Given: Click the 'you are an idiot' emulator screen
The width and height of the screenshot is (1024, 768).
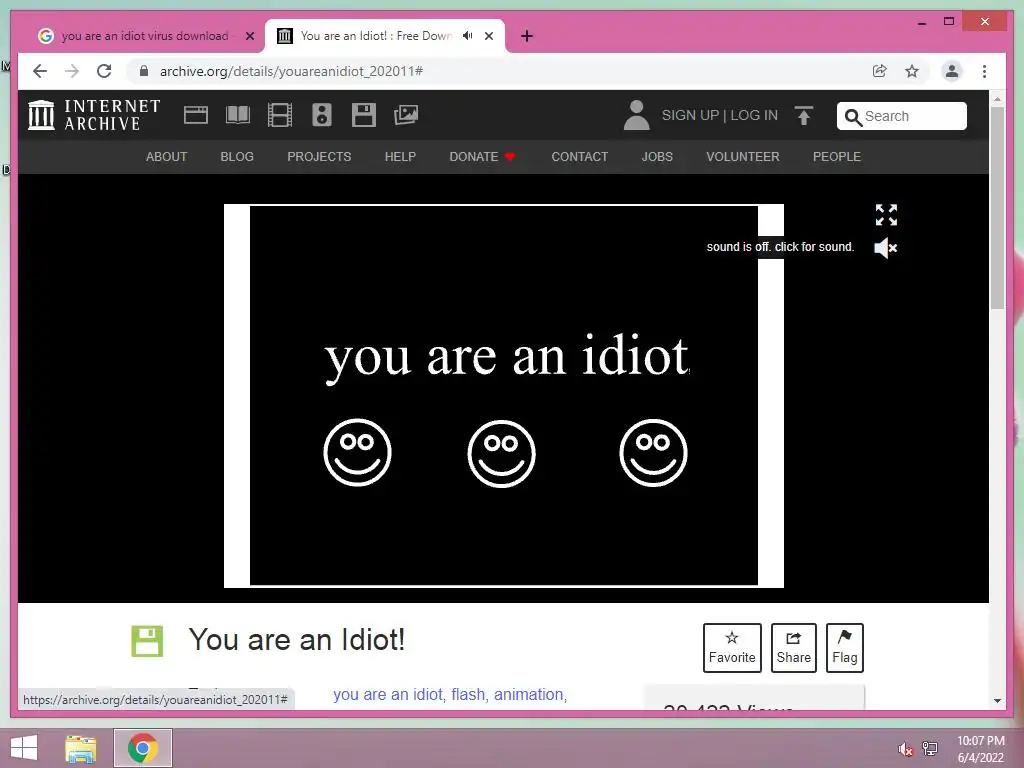Looking at the screenshot, I should 504,396.
